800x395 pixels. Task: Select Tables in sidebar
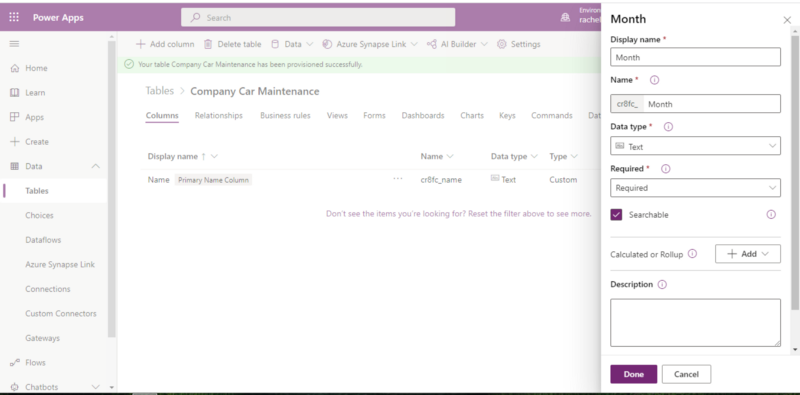[54, 190]
